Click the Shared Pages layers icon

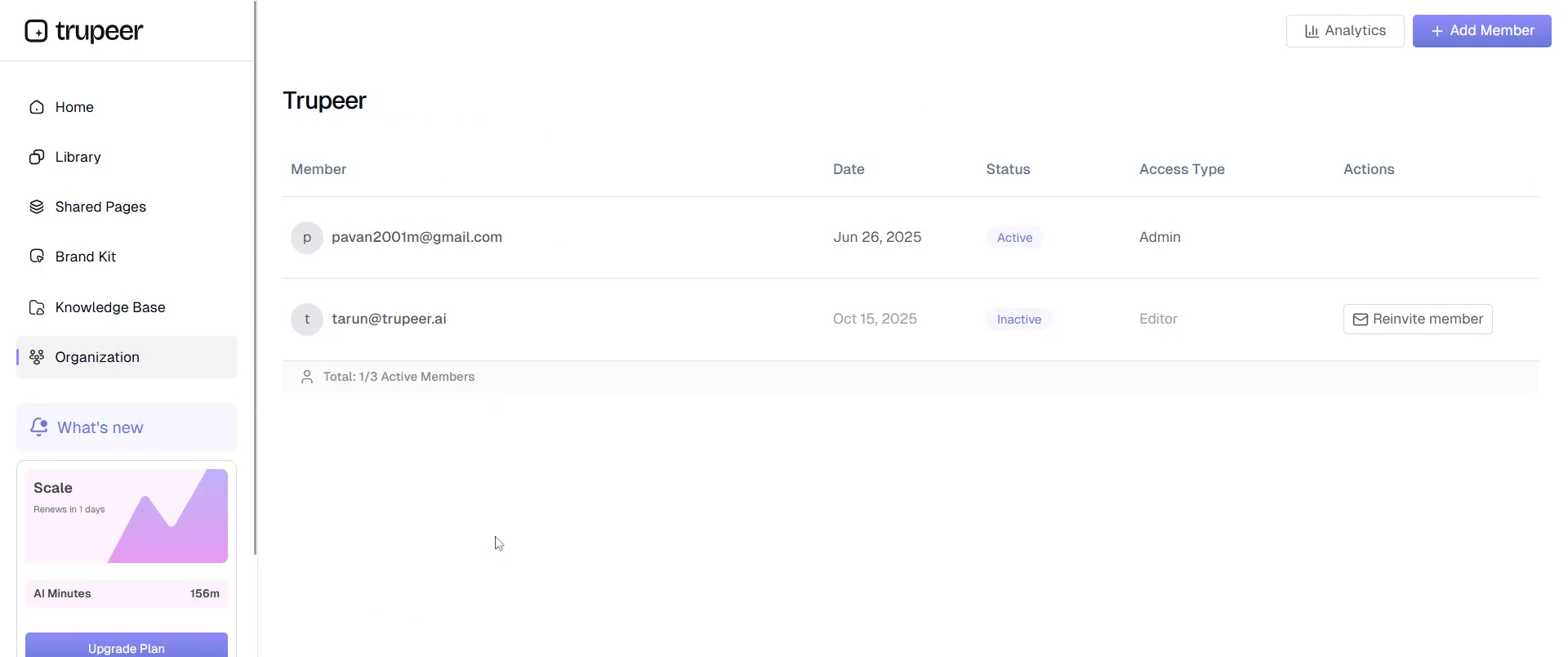click(37, 207)
